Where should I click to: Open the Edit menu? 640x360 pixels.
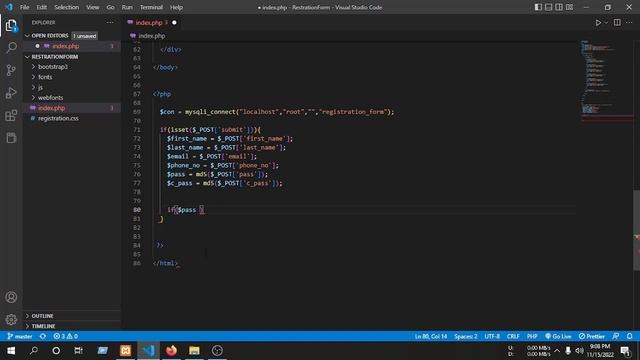pyautogui.click(x=41, y=7)
